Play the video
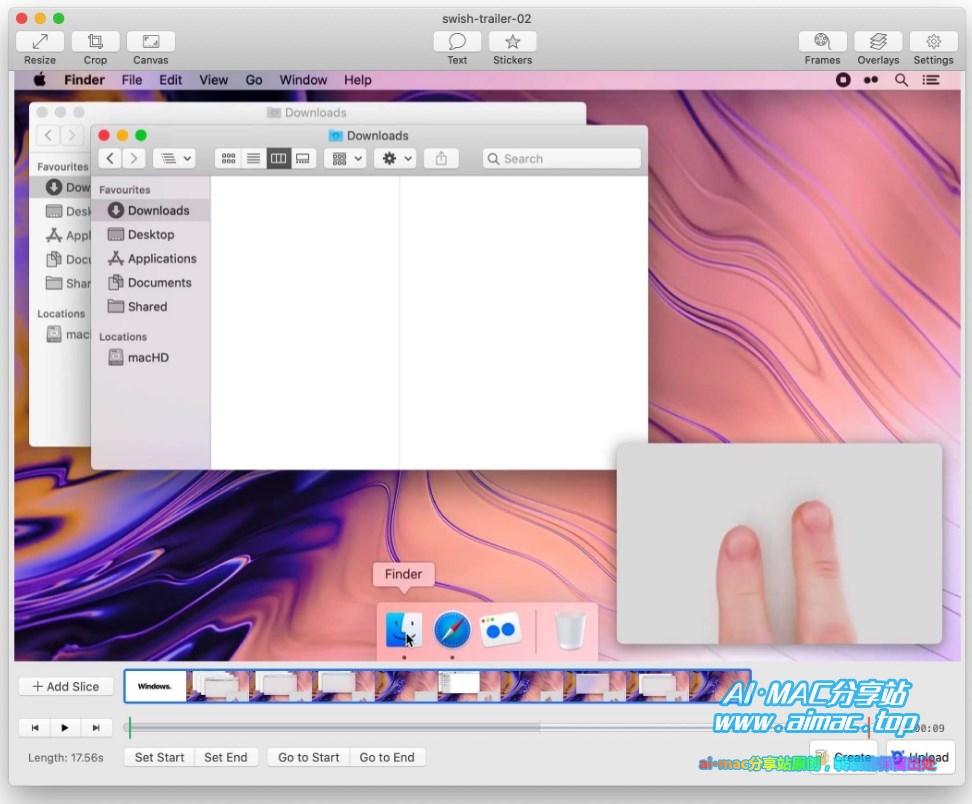This screenshot has height=804, width=972. [x=65, y=728]
